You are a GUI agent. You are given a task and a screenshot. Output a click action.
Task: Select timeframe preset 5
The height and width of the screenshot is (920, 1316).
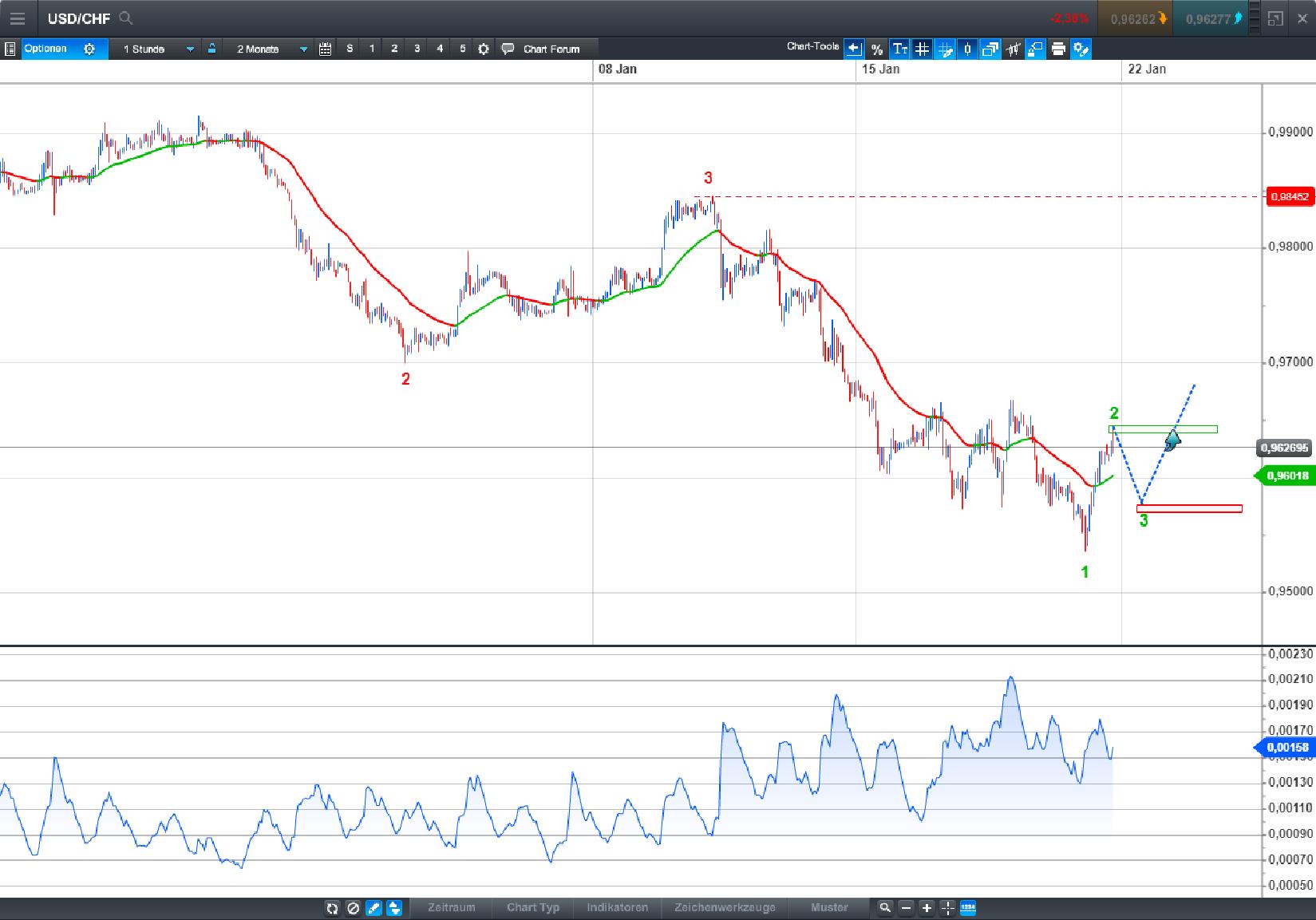(x=461, y=49)
